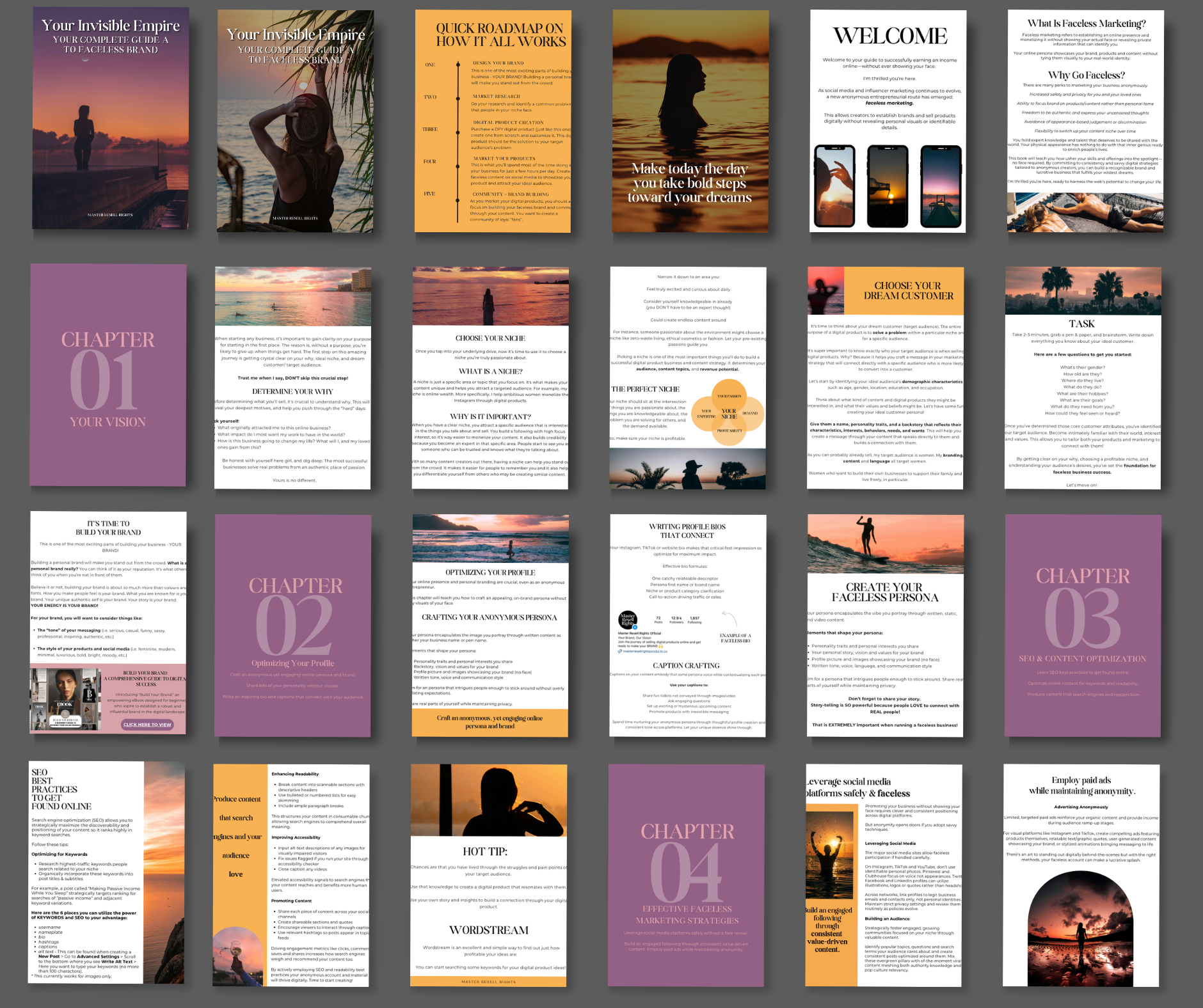Open the Employ paid ads page
This screenshot has width=1203, height=1008.
pos(1081,875)
